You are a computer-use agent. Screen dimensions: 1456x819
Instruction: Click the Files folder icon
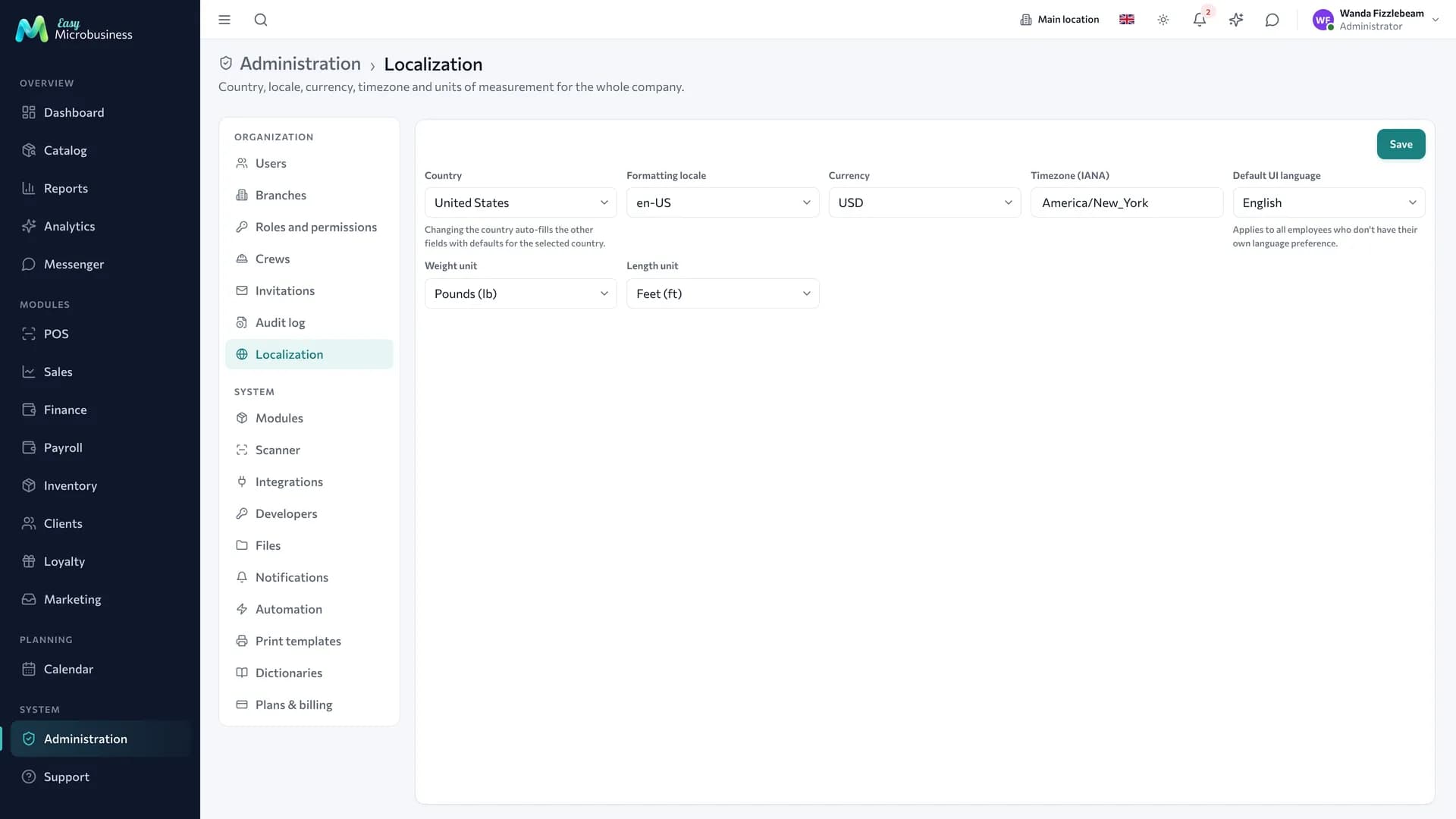pyautogui.click(x=242, y=545)
